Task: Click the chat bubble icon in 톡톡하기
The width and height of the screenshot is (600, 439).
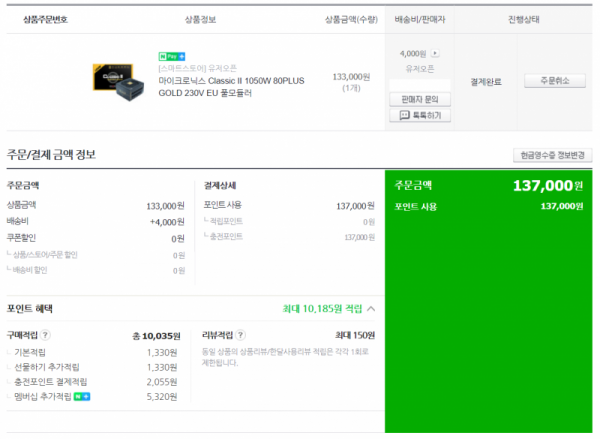Action: tap(404, 115)
